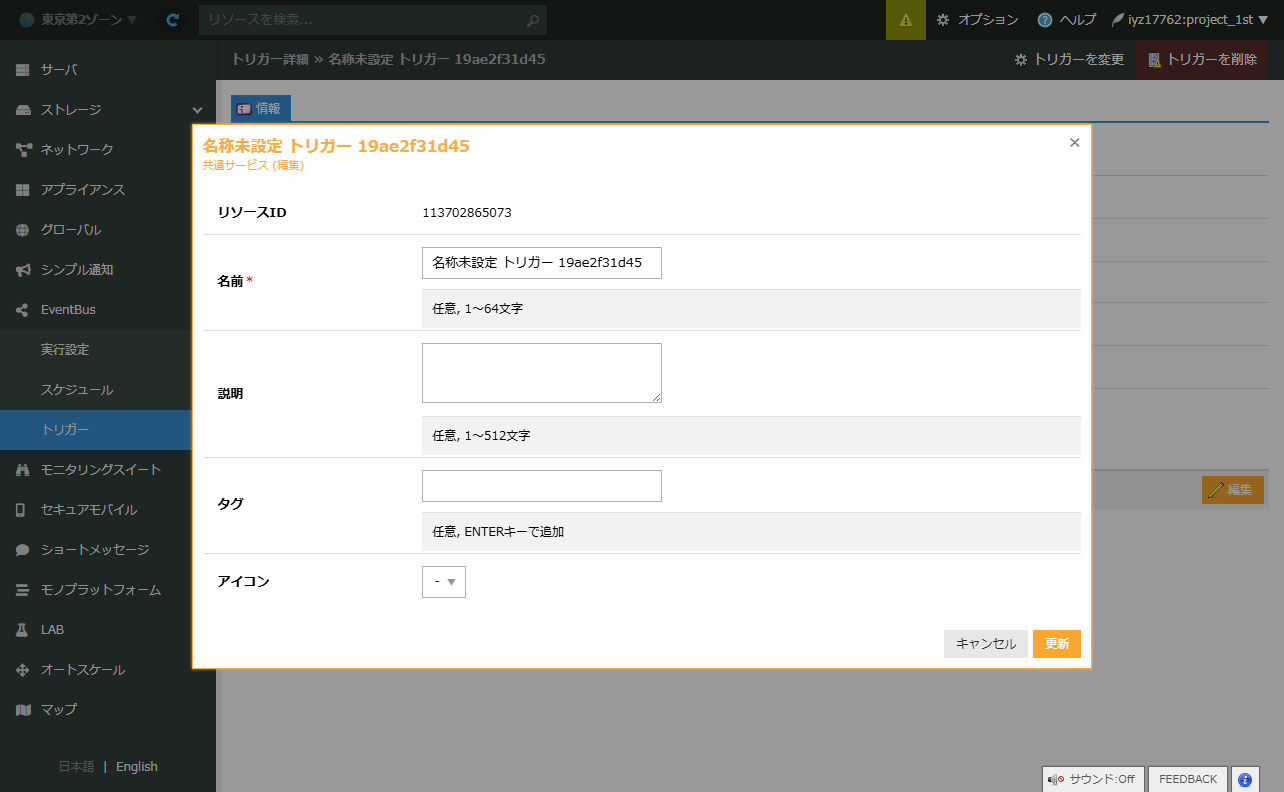Click the search magnifier icon
Screen dimensions: 1284x792
tap(534, 20)
